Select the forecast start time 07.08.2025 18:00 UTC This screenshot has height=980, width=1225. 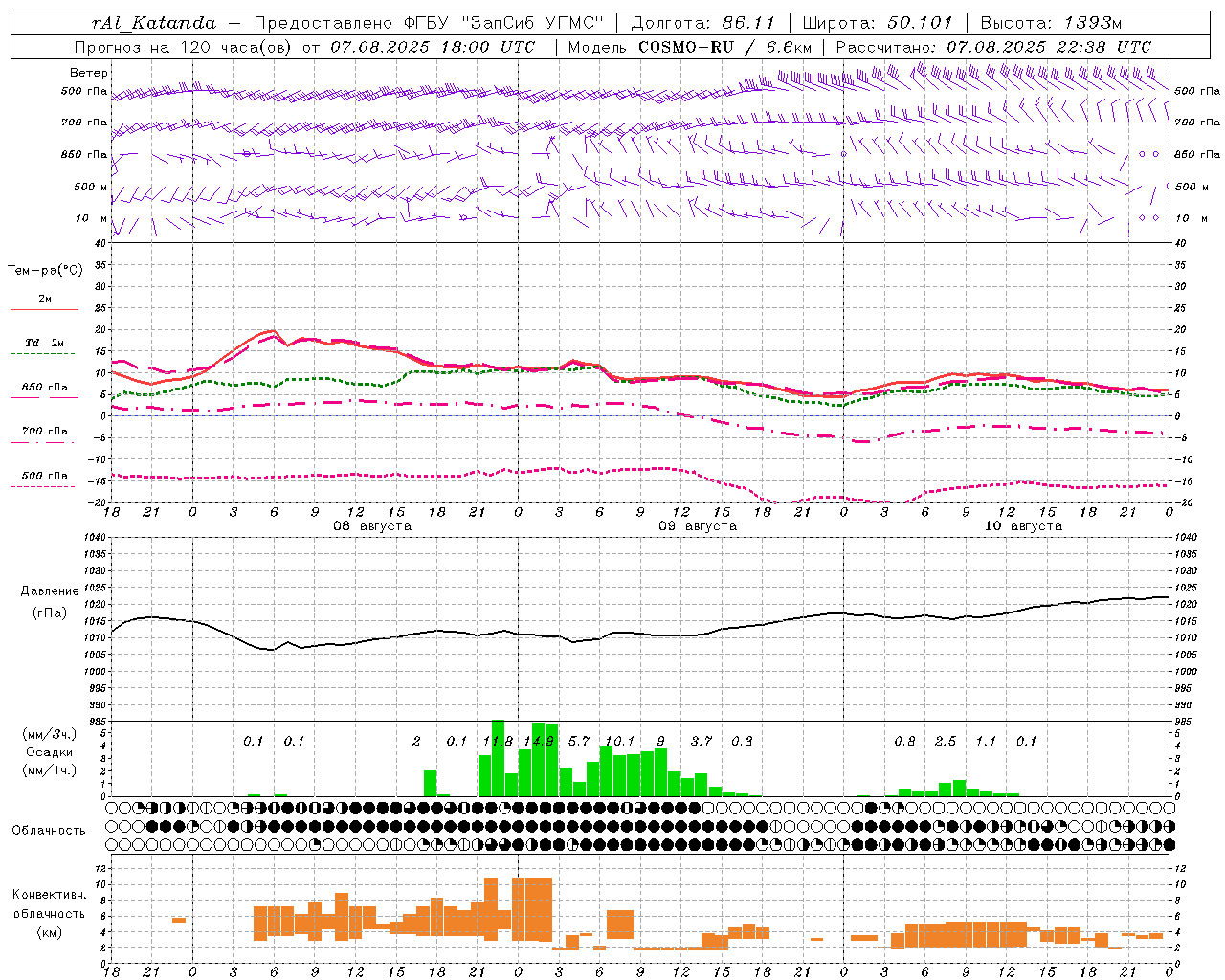(434, 47)
